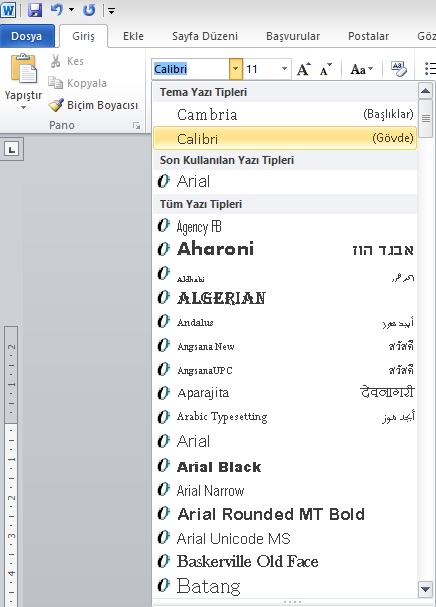Click the bullet list icon
Image resolution: width=436 pixels, height=607 pixels.
[430, 69]
